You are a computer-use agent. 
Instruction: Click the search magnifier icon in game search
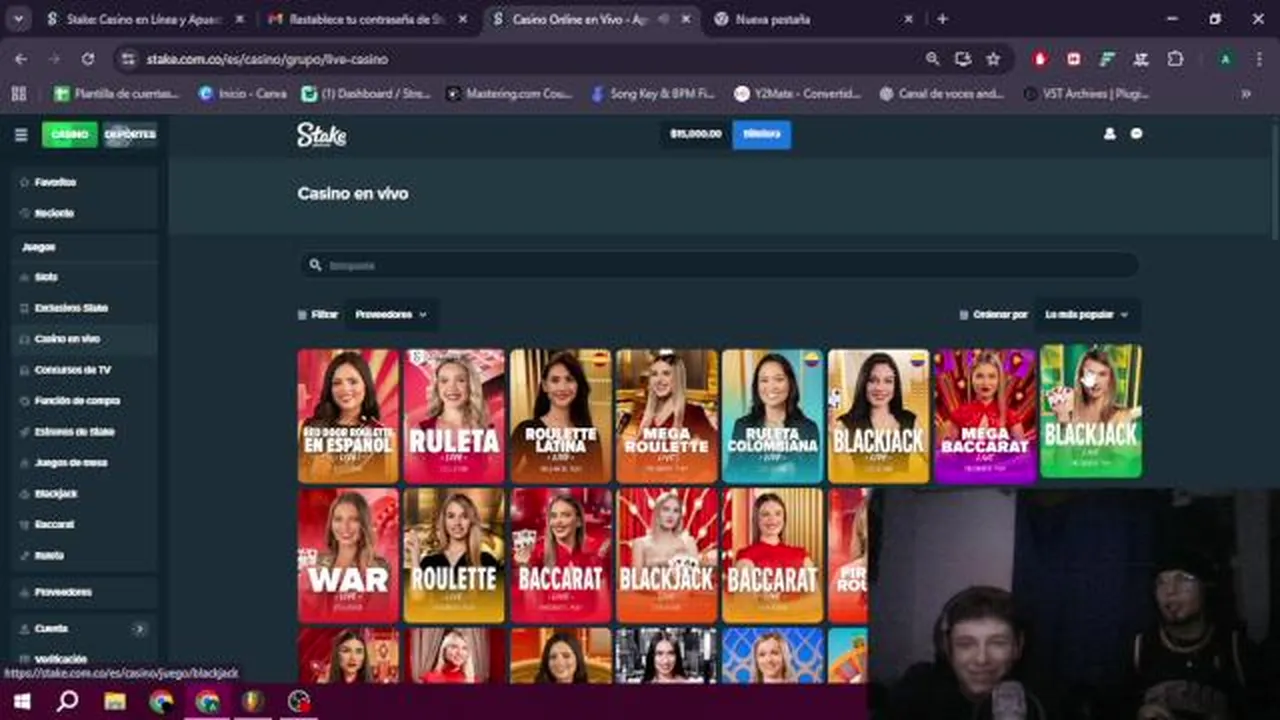tap(315, 265)
